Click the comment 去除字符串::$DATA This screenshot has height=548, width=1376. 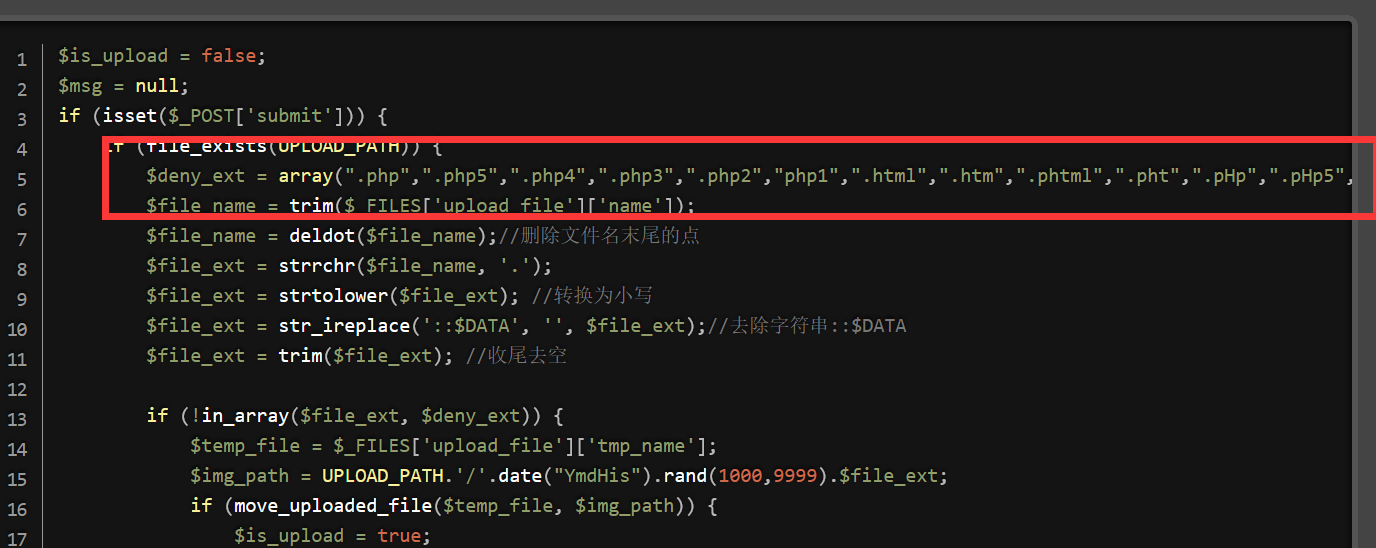click(x=807, y=326)
